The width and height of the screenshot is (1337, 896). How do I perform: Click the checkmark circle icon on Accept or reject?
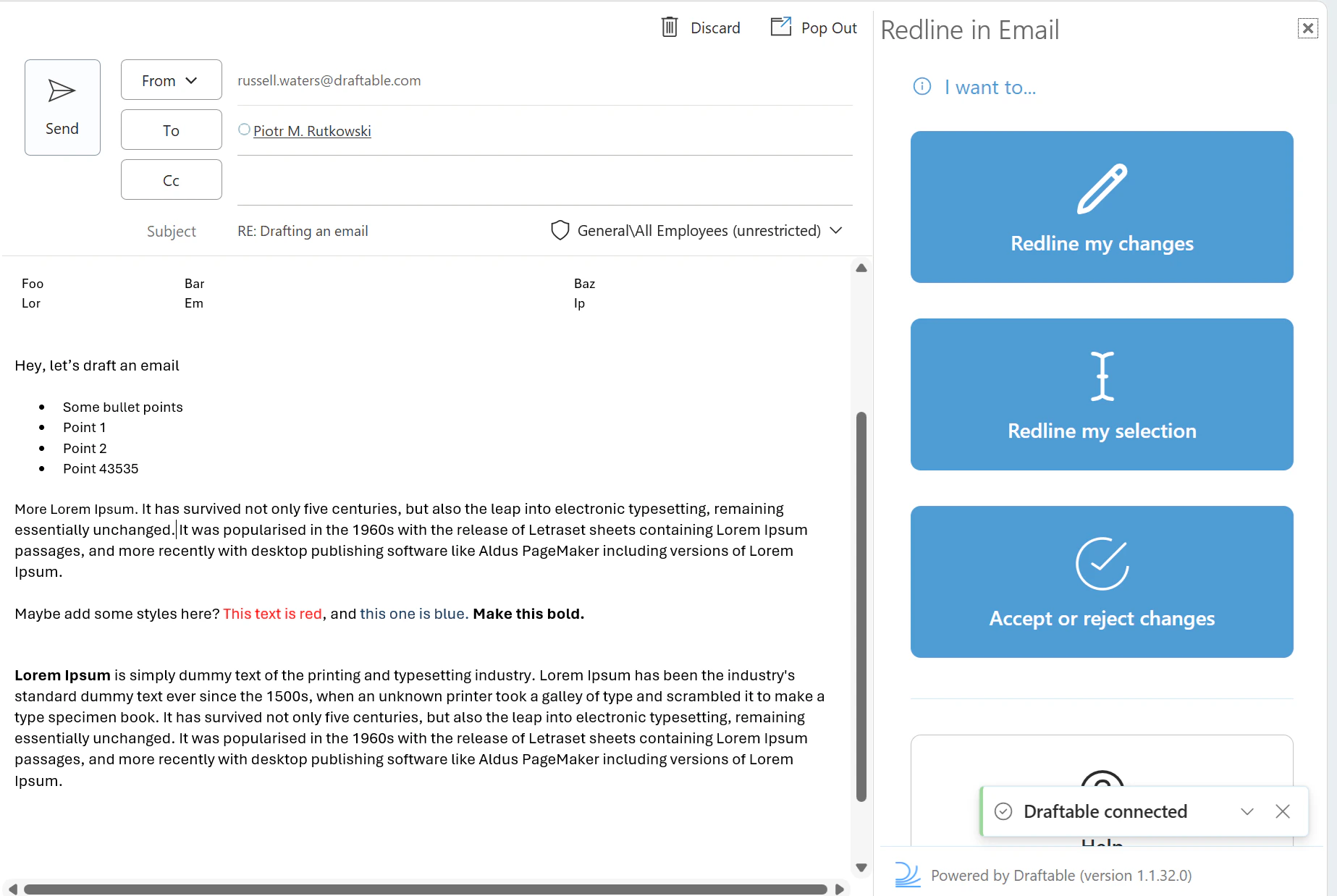click(1102, 563)
